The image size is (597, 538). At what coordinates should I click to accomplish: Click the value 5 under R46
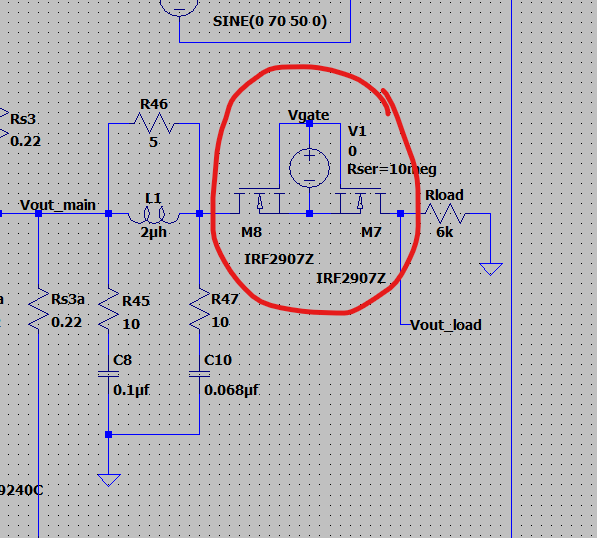153,142
